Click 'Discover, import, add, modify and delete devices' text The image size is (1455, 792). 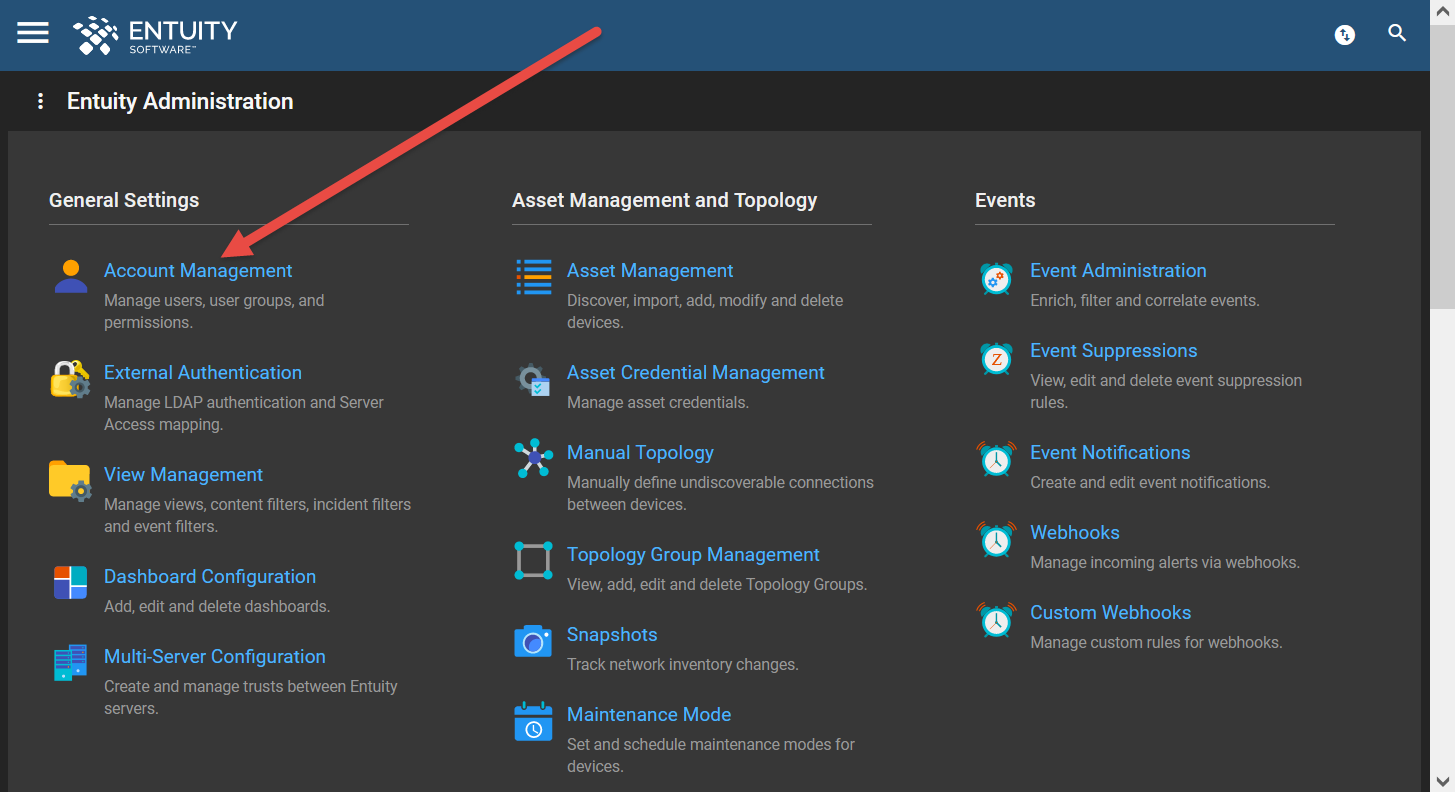pyautogui.click(x=705, y=311)
